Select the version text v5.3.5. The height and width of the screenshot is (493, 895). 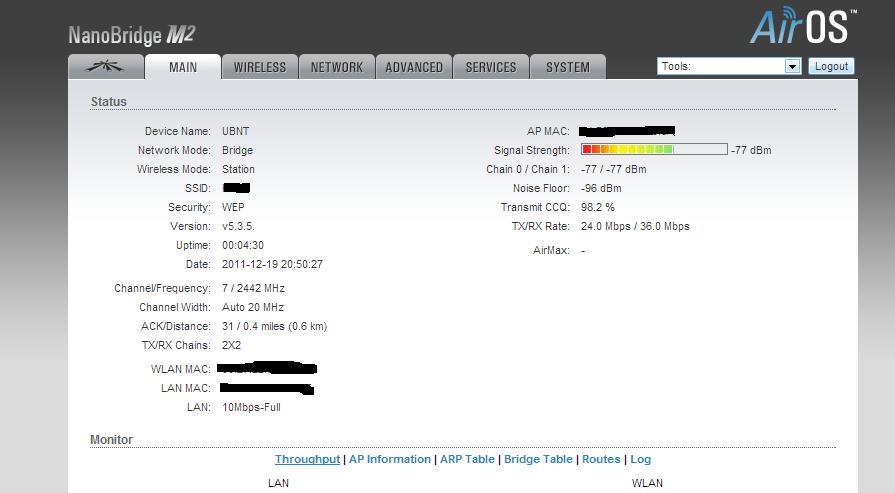(238, 227)
